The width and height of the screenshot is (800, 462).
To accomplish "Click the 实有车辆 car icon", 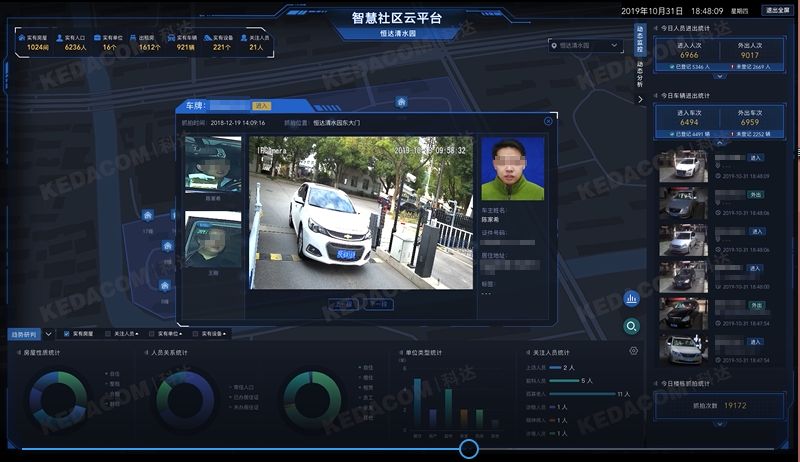I will coord(171,38).
